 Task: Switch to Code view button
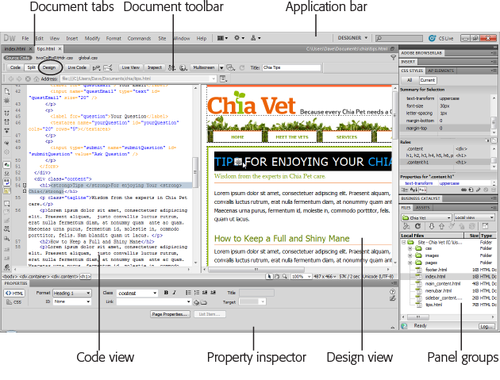pos(15,68)
